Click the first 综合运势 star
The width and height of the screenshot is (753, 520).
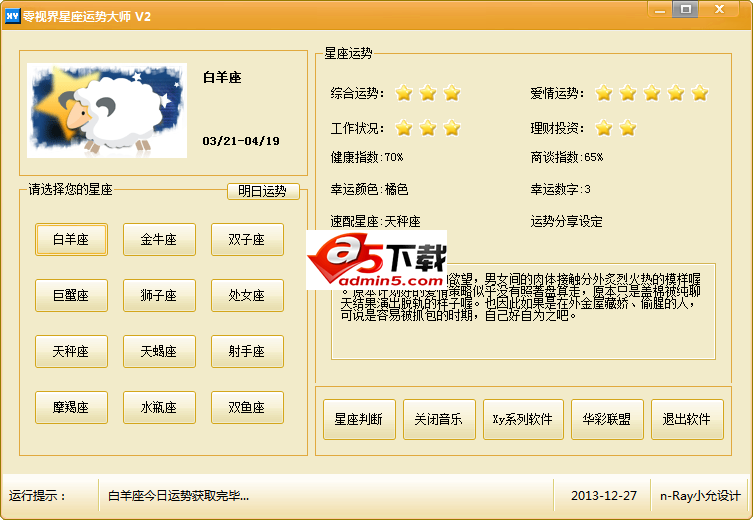click(404, 93)
